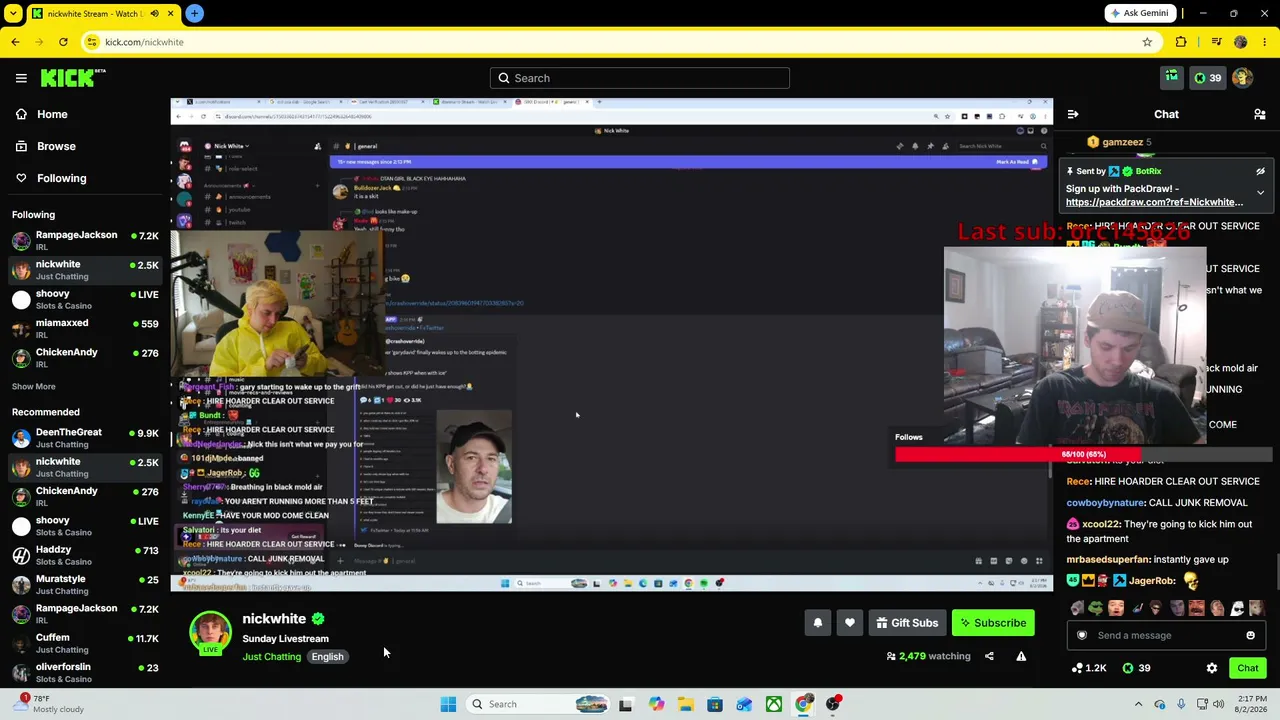This screenshot has height=720, width=1280.
Task: Open the Chrome three-dot menu
Action: pyautogui.click(x=1265, y=42)
